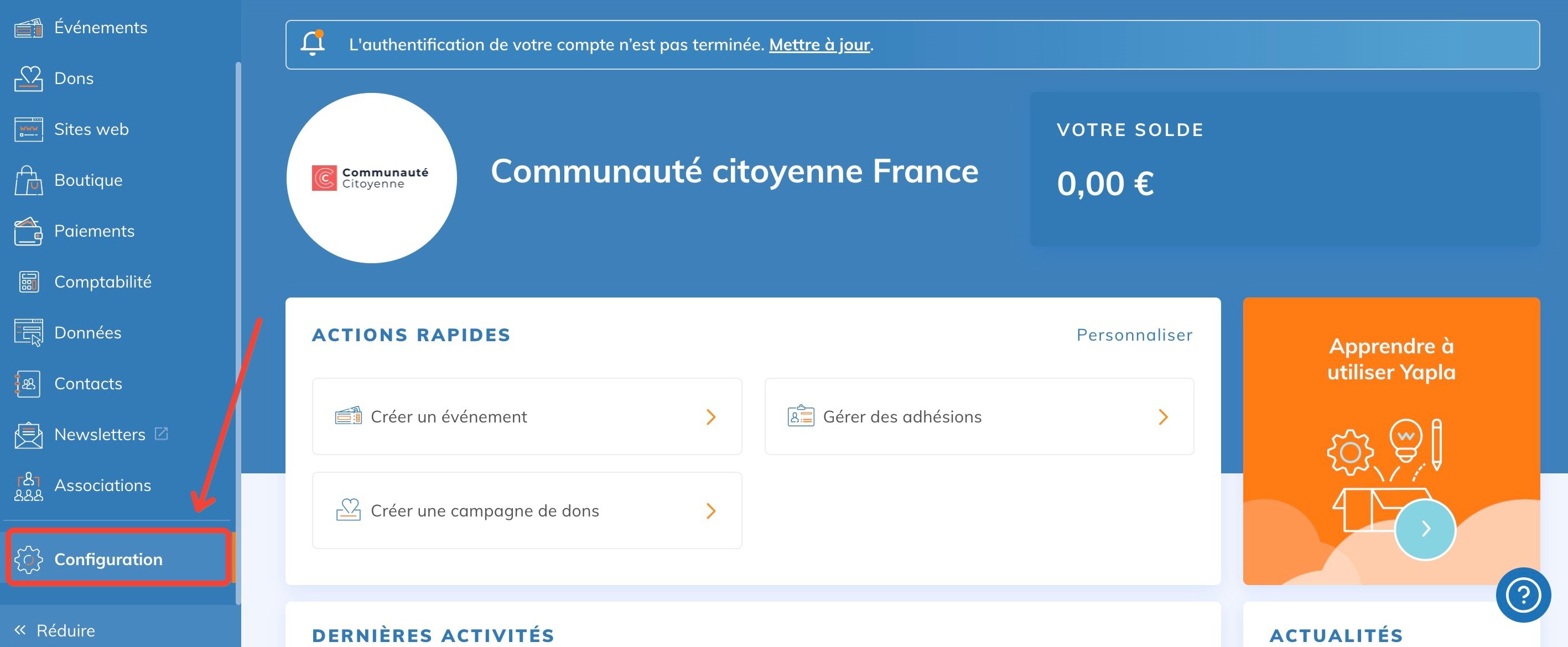Click the Données table icon
The height and width of the screenshot is (647, 1568).
(x=28, y=333)
